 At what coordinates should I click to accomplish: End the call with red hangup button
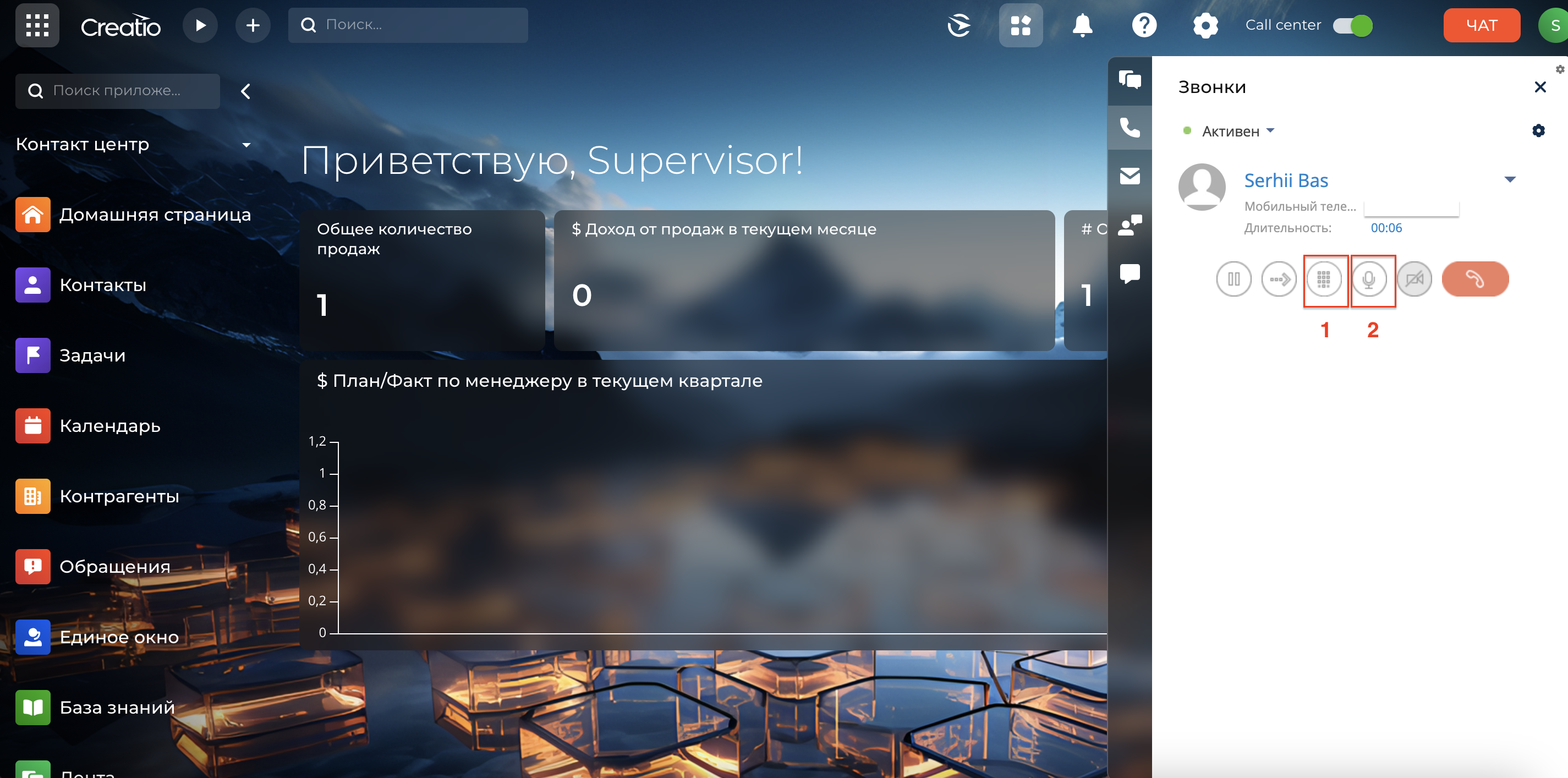(1475, 280)
